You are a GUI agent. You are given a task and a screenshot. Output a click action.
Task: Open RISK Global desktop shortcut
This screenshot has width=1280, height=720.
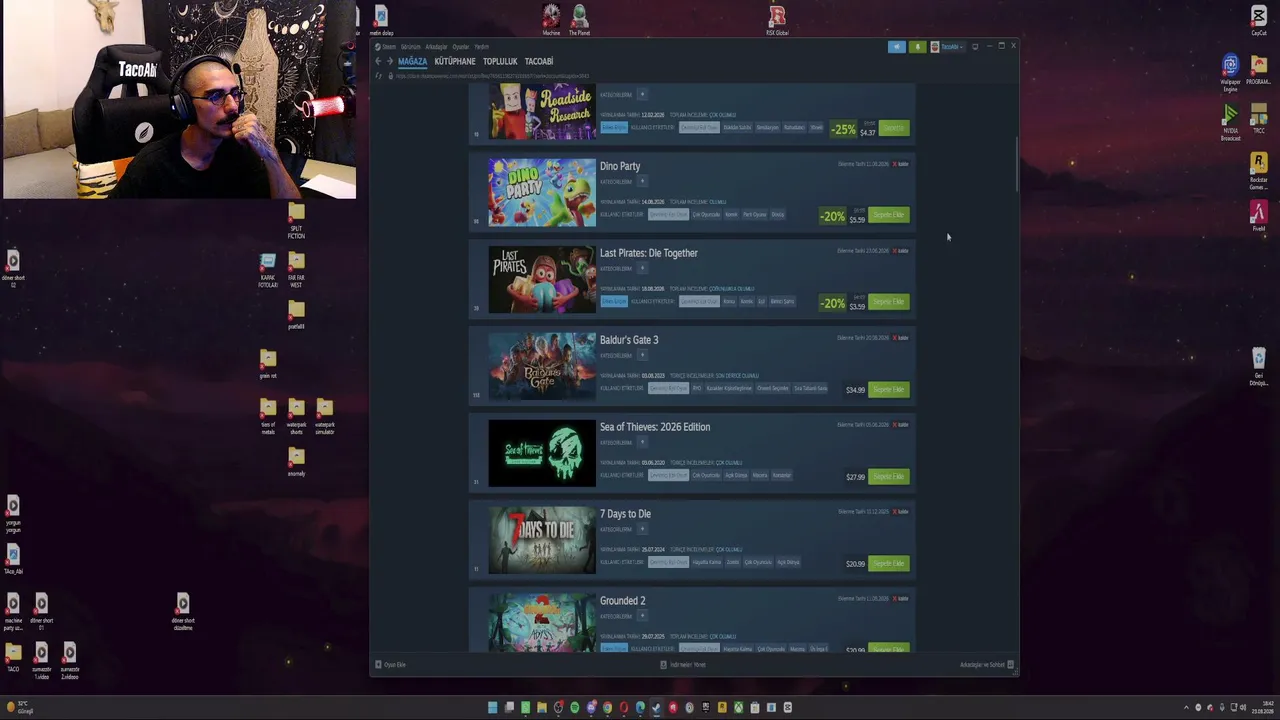click(777, 20)
